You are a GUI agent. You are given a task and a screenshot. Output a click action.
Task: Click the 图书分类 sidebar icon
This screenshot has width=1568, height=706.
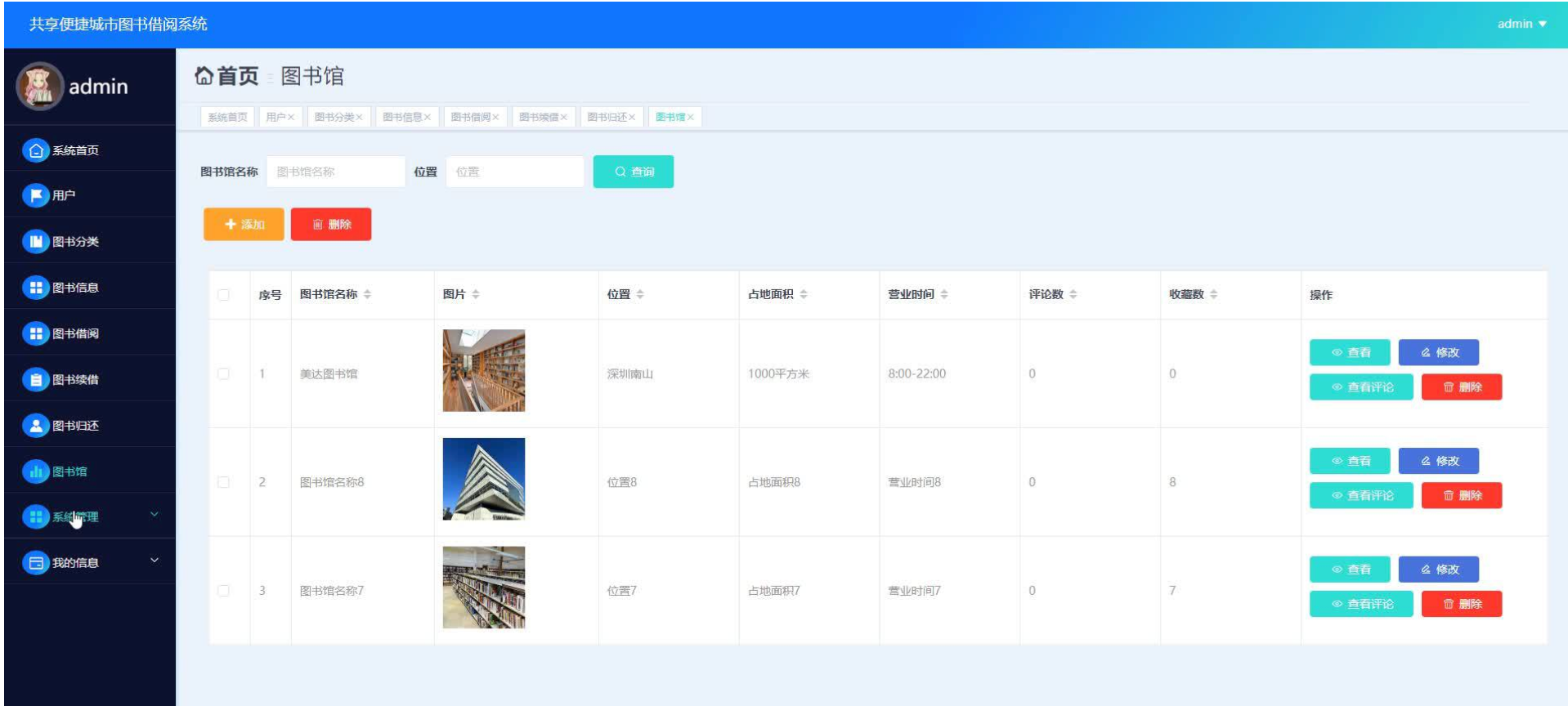[35, 241]
